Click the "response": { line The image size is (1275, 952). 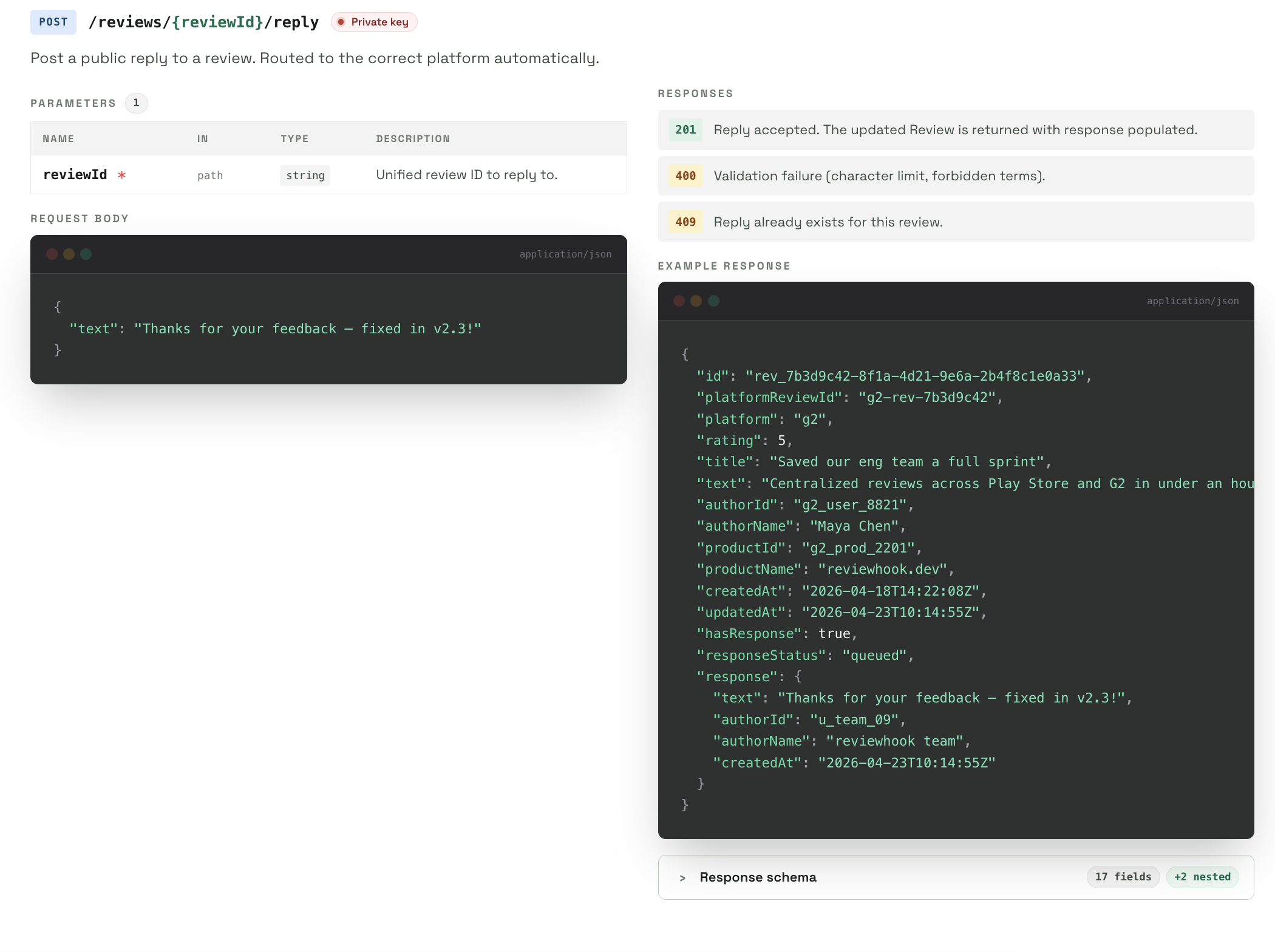pos(749,676)
